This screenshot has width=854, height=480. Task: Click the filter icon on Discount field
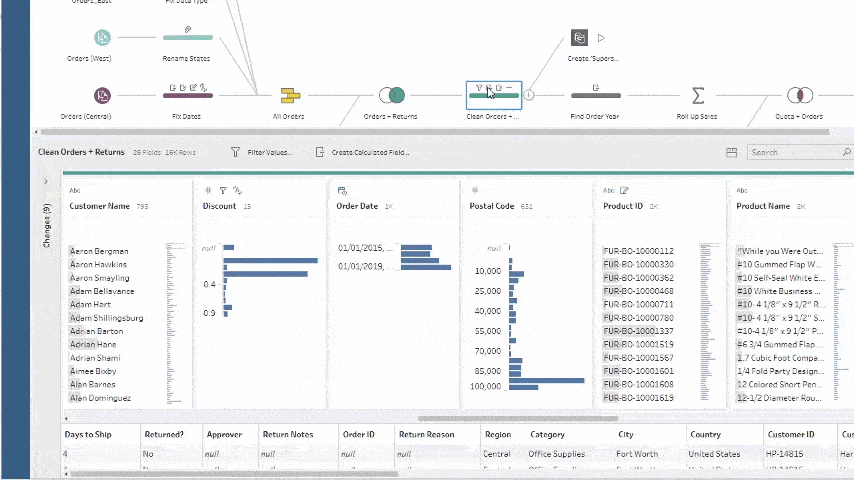(x=223, y=189)
